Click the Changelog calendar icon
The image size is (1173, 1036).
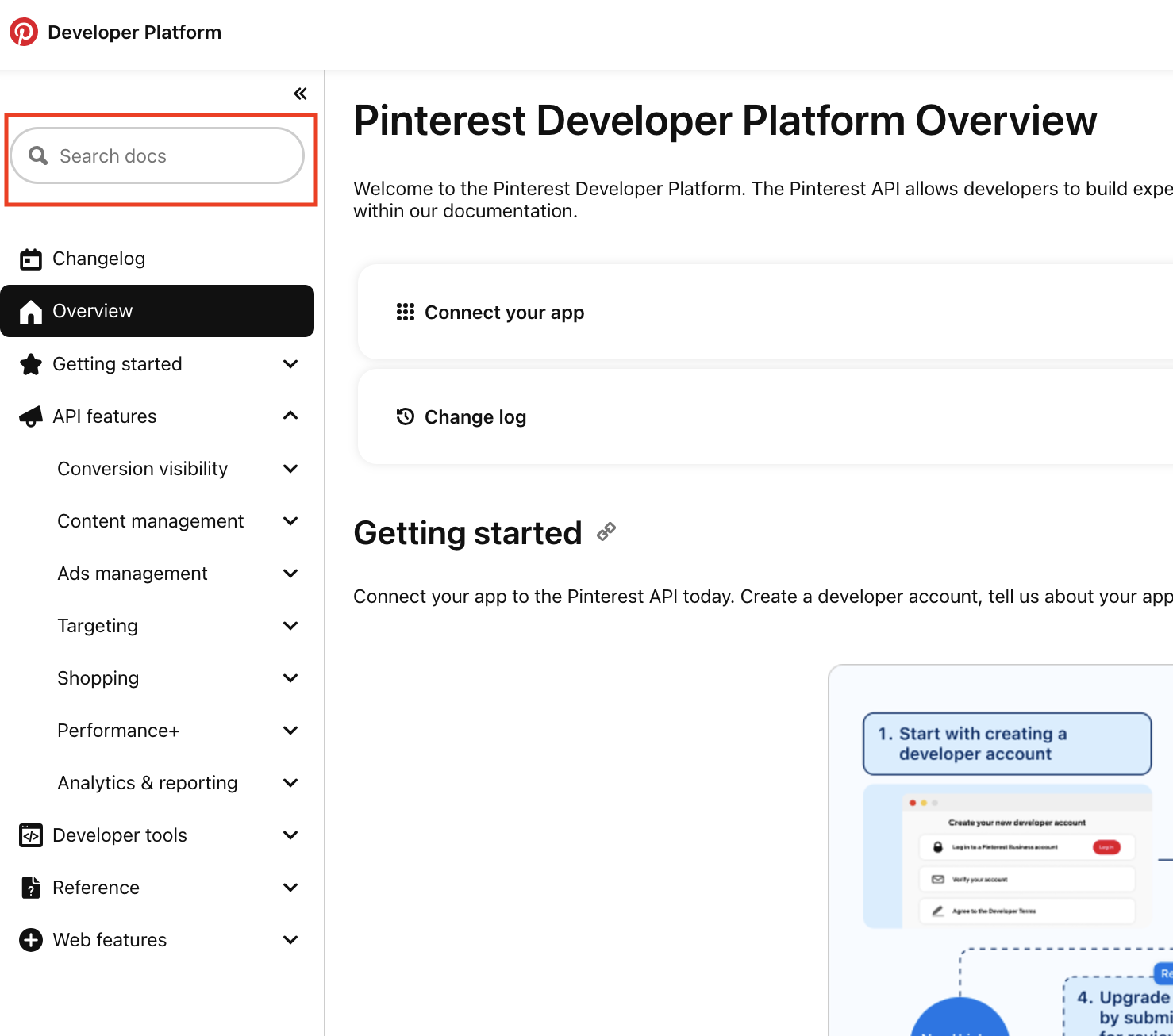tap(31, 259)
